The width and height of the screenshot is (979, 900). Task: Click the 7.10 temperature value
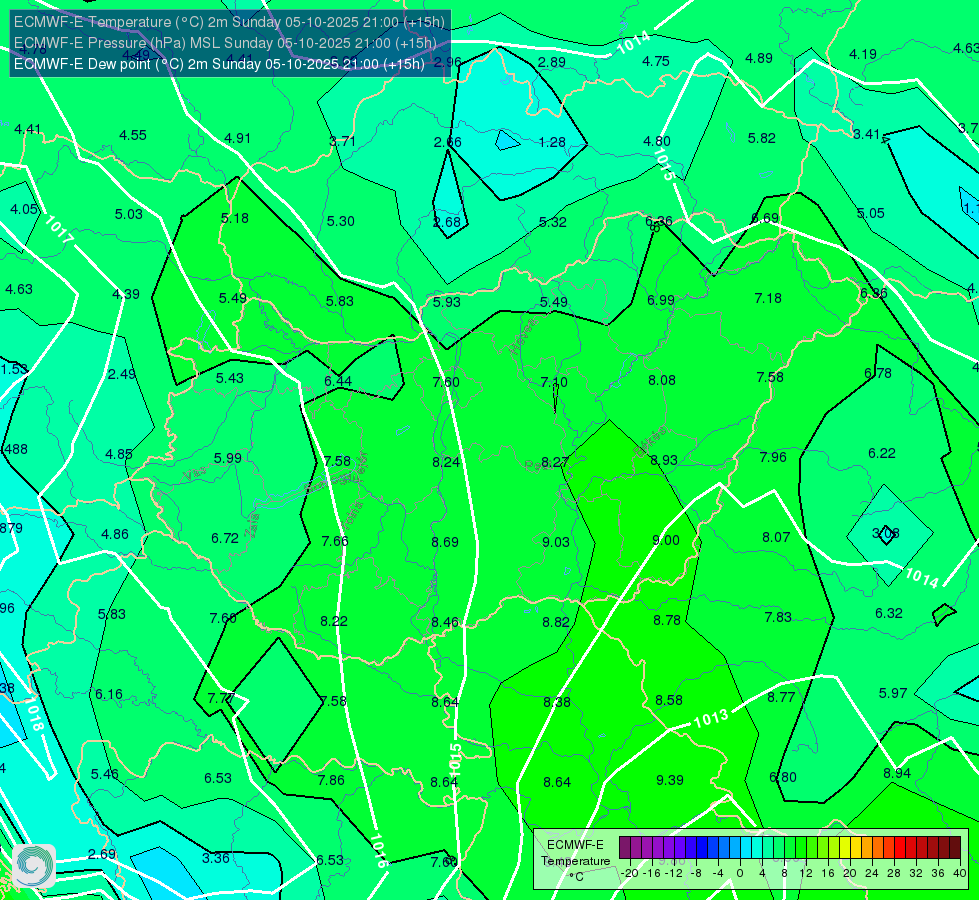(554, 382)
